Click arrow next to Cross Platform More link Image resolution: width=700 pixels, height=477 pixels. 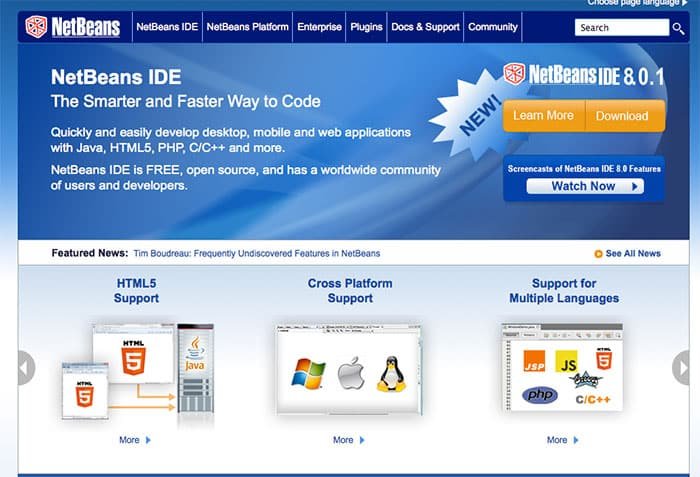point(362,440)
